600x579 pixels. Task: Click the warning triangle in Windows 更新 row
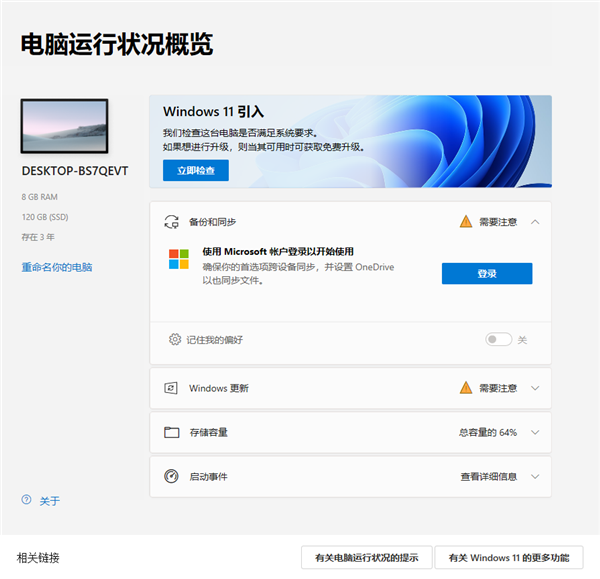[x=466, y=388]
